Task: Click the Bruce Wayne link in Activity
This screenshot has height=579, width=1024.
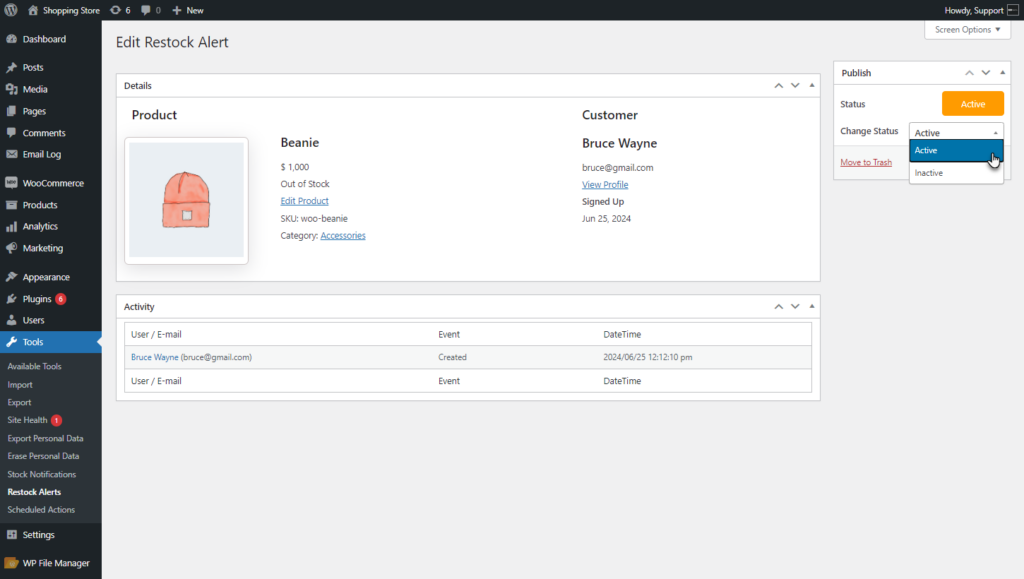Action: coord(155,357)
